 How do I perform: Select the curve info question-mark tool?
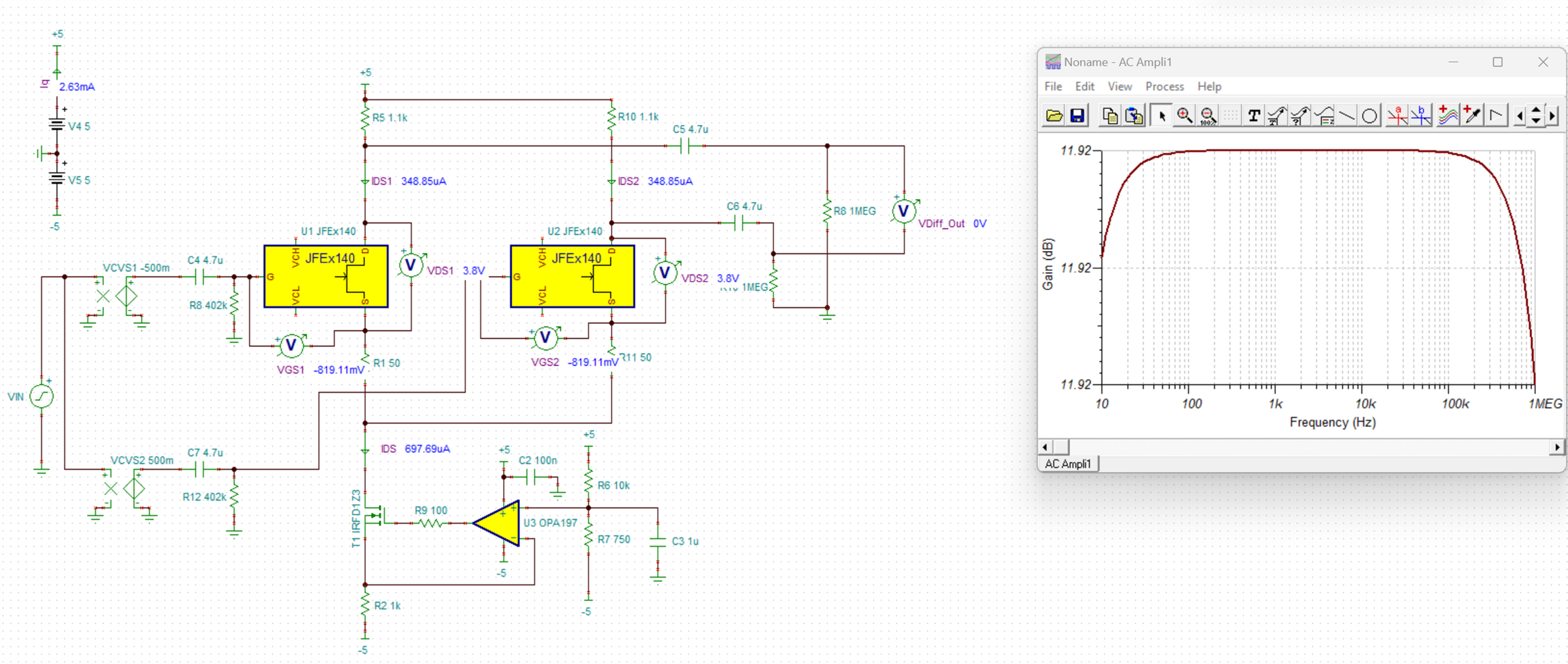(x=1300, y=116)
